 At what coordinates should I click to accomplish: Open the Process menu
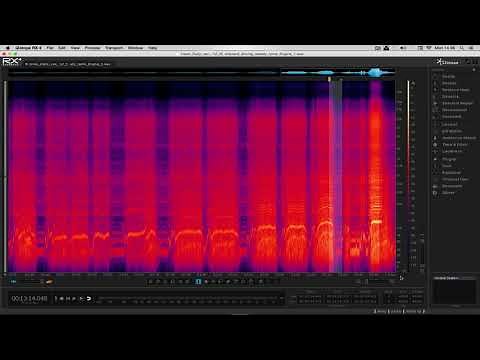(93, 48)
